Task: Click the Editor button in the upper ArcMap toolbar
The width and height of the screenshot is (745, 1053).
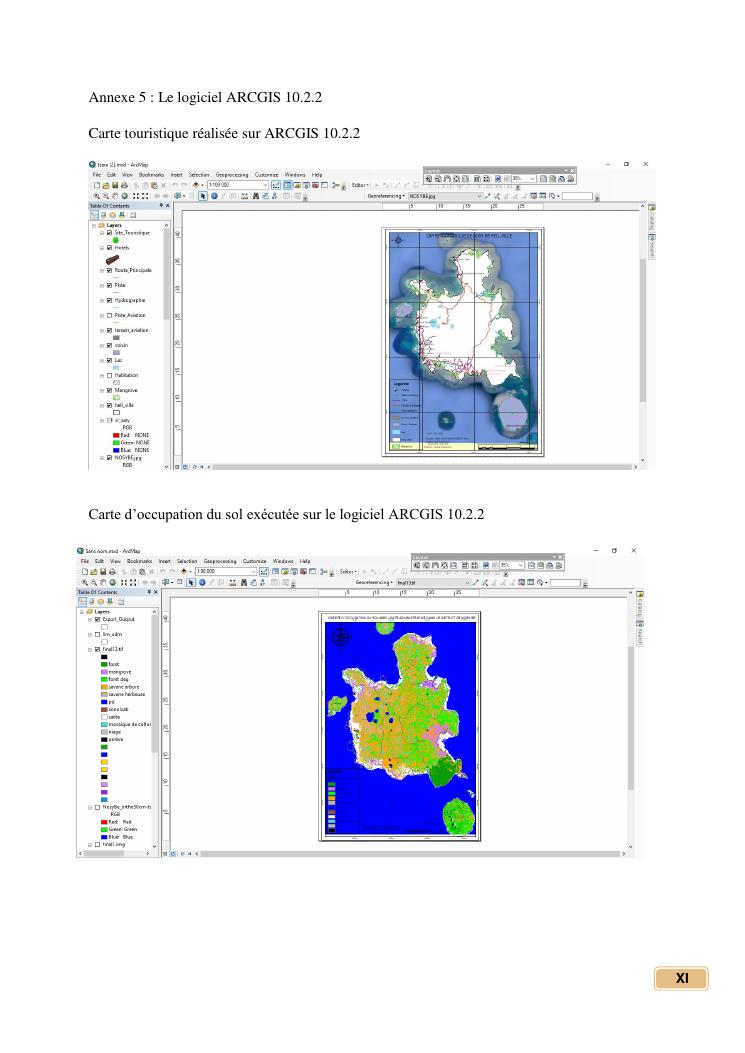Action: tap(359, 185)
